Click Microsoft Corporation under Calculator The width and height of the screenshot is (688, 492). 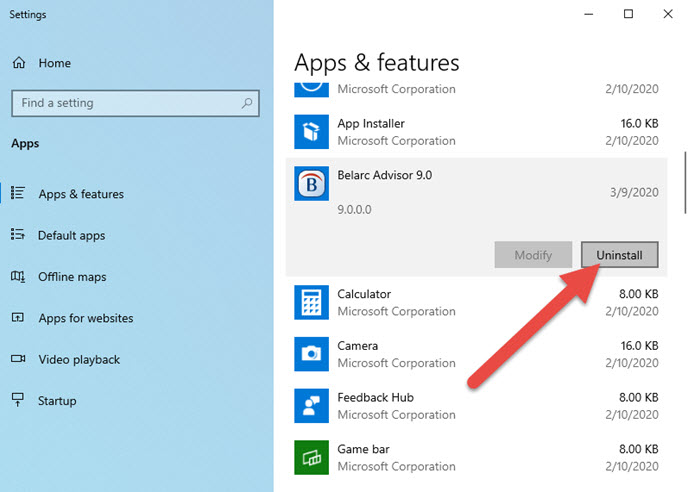pos(396,311)
